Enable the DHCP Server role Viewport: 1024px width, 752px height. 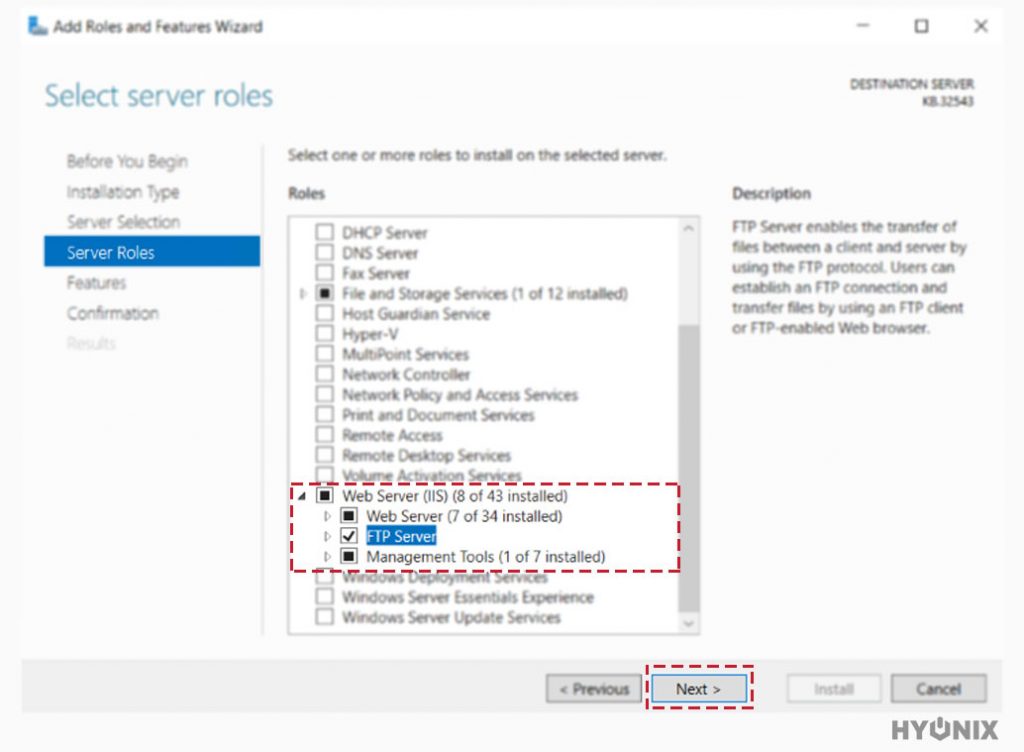pos(325,231)
